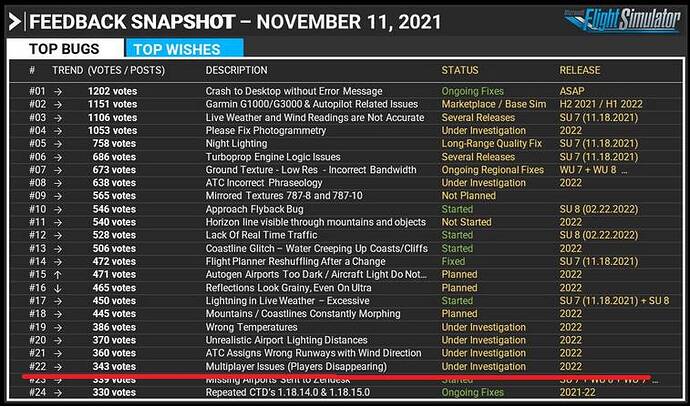690x407 pixels.
Task: Select 'Approach Flyback Bug'
Action: tap(254, 209)
